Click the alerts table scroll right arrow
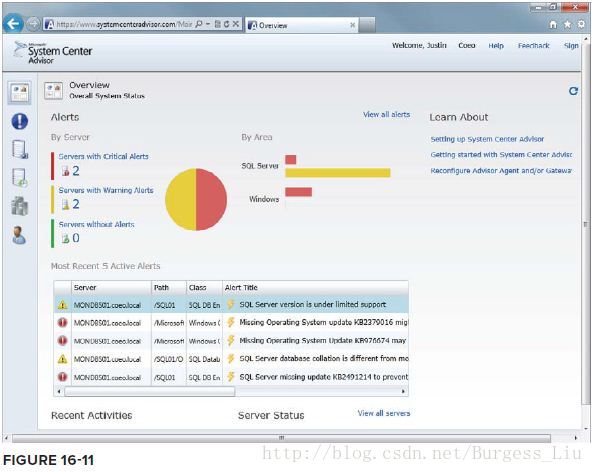The width and height of the screenshot is (593, 473). coord(403,392)
